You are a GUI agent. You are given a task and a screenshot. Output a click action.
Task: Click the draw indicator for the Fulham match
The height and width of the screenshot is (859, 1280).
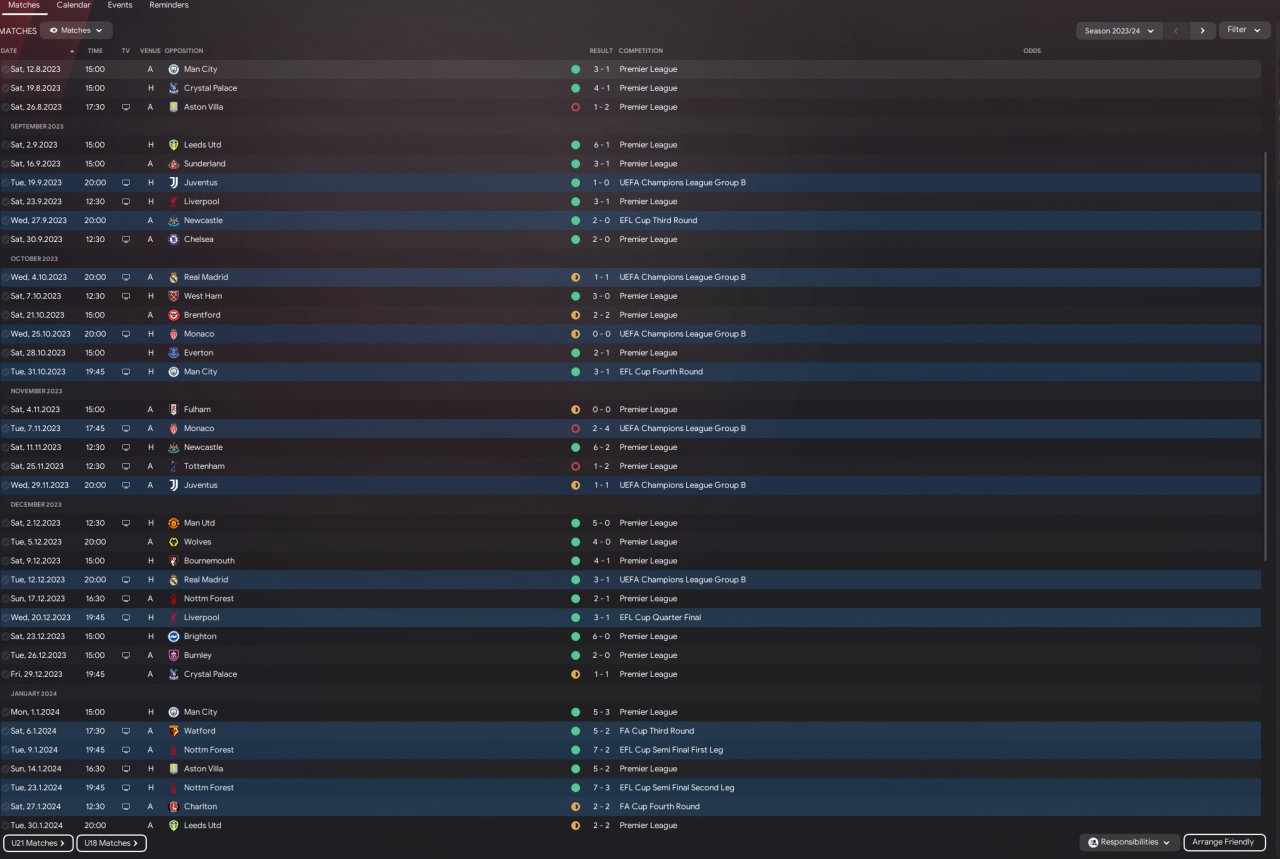point(575,410)
